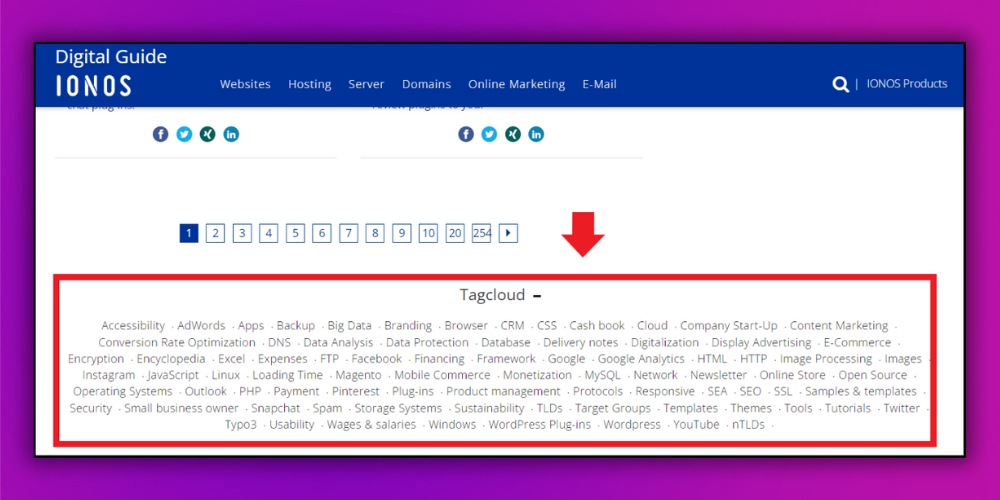This screenshot has height=500, width=1000.
Task: Open the AdWords tag
Action: tap(201, 326)
